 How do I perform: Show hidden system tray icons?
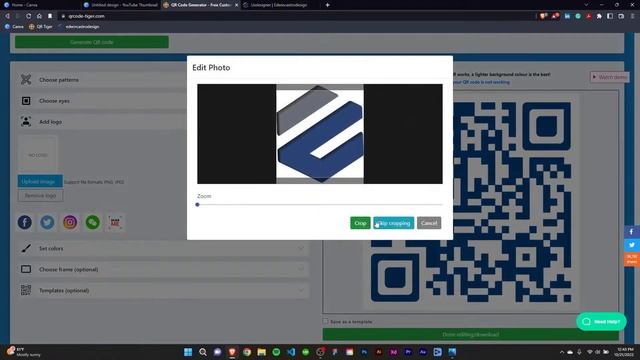(562, 352)
